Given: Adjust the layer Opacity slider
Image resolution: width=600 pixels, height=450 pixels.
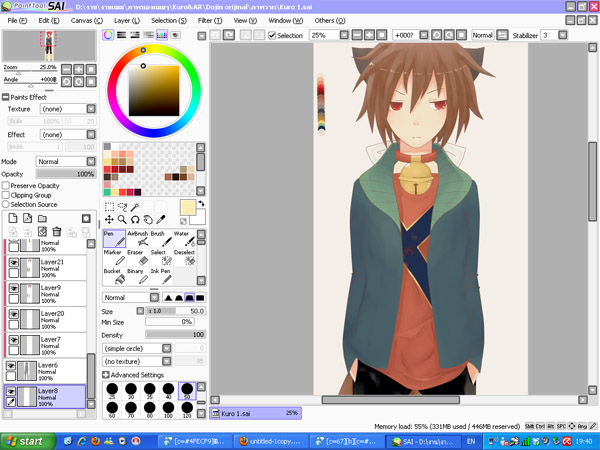Looking at the screenshot, I should click(66, 174).
